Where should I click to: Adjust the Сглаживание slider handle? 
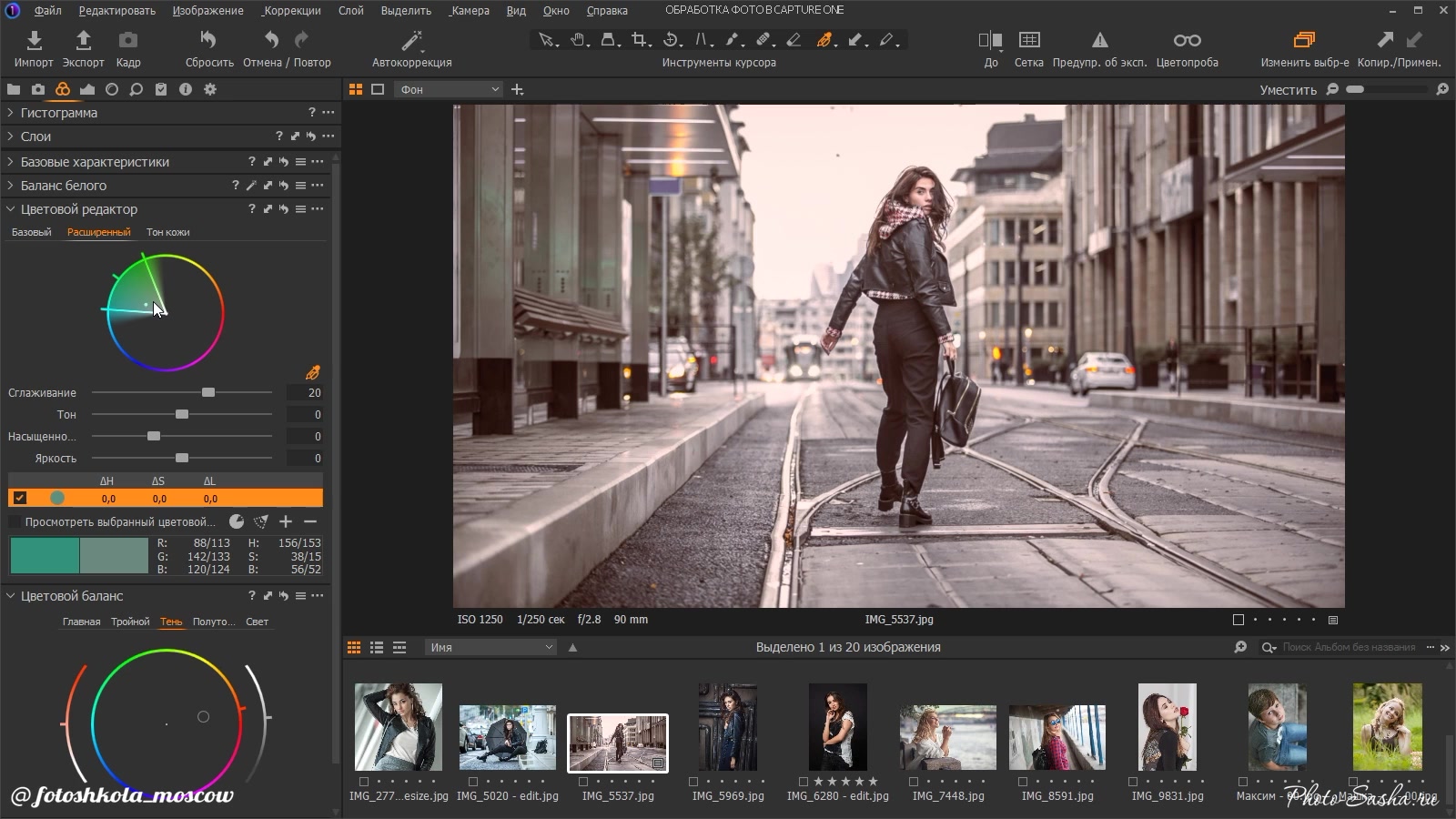208,392
